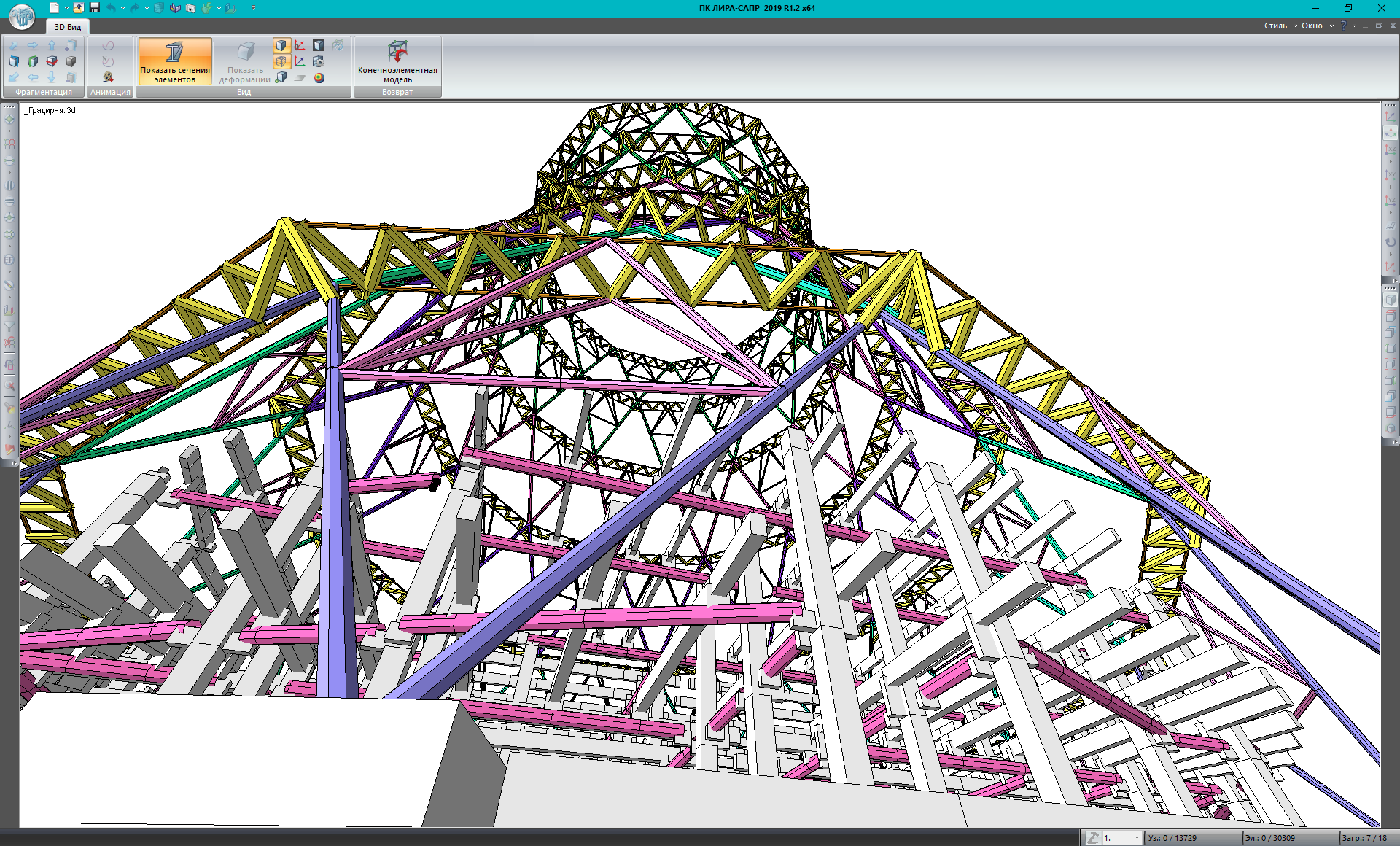Click the Save floppy disk icon
The height and width of the screenshot is (846, 1400).
[x=95, y=8]
